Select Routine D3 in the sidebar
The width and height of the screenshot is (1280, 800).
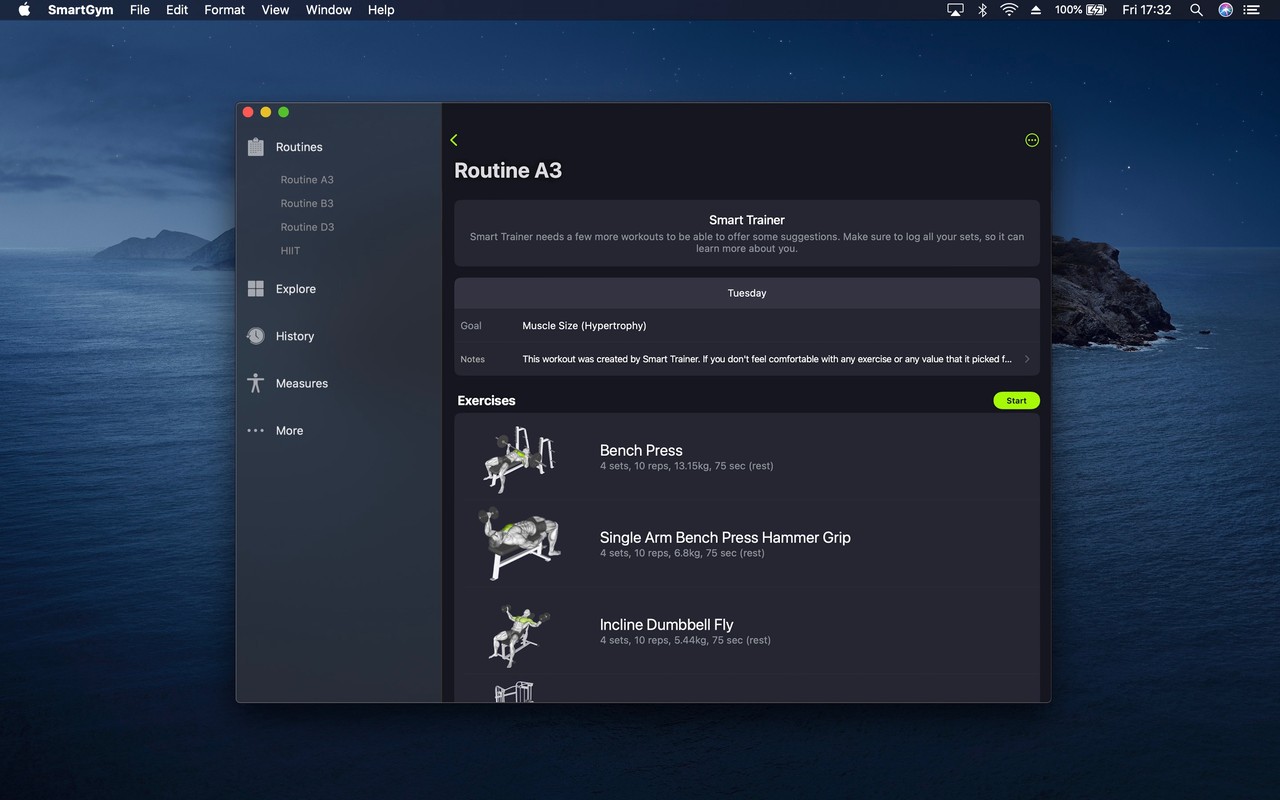point(307,227)
